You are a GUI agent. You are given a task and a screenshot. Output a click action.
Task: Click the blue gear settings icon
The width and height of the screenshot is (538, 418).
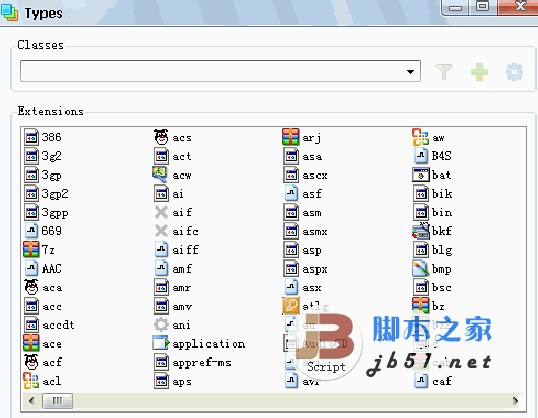(514, 72)
